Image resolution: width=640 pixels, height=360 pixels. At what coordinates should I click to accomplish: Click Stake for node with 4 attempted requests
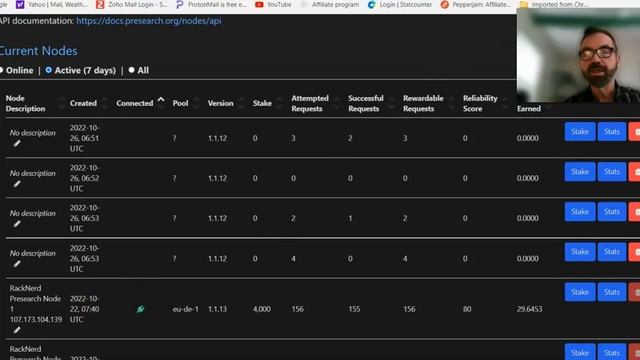pos(580,251)
